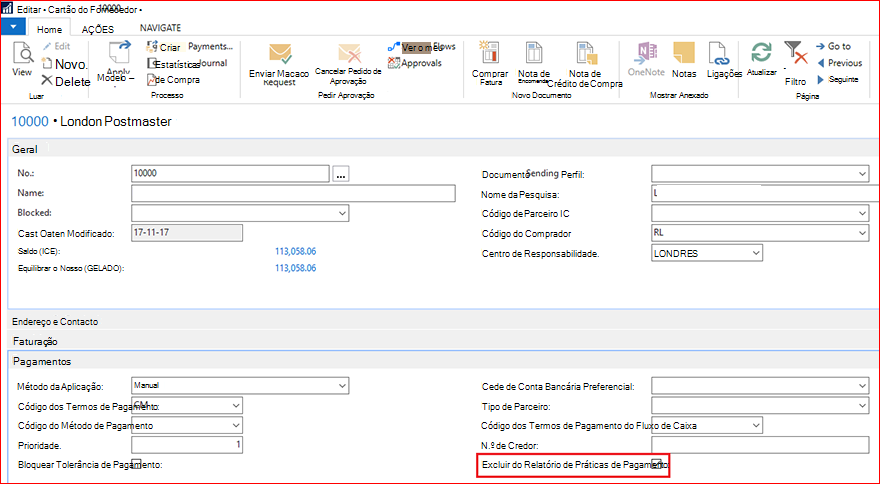Expand the Faturação section
Image resolution: width=880 pixels, height=484 pixels.
click(x=443, y=341)
